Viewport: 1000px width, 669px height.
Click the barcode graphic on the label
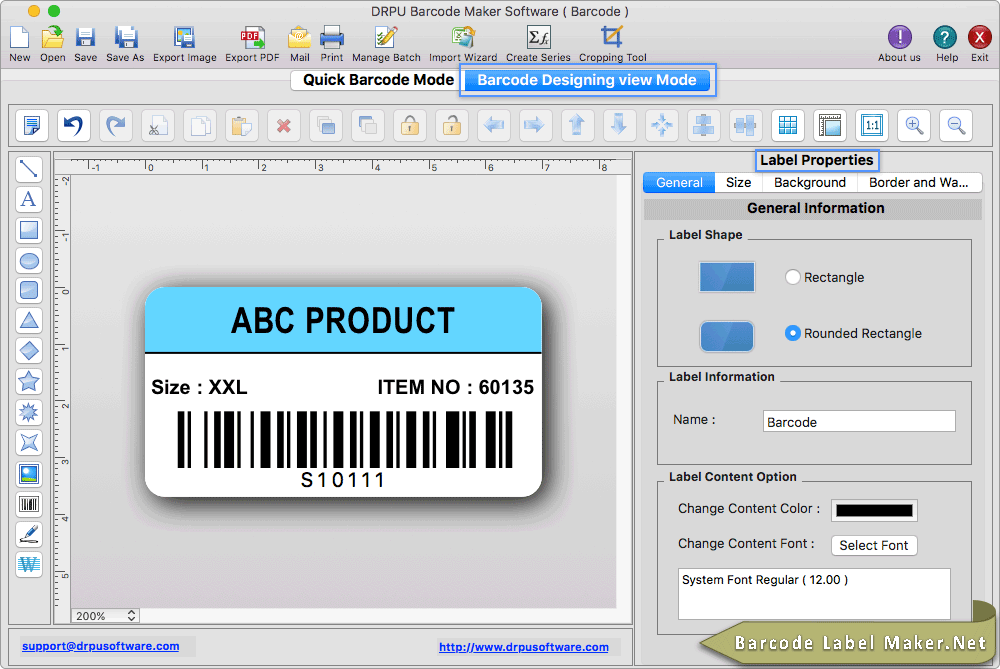344,439
